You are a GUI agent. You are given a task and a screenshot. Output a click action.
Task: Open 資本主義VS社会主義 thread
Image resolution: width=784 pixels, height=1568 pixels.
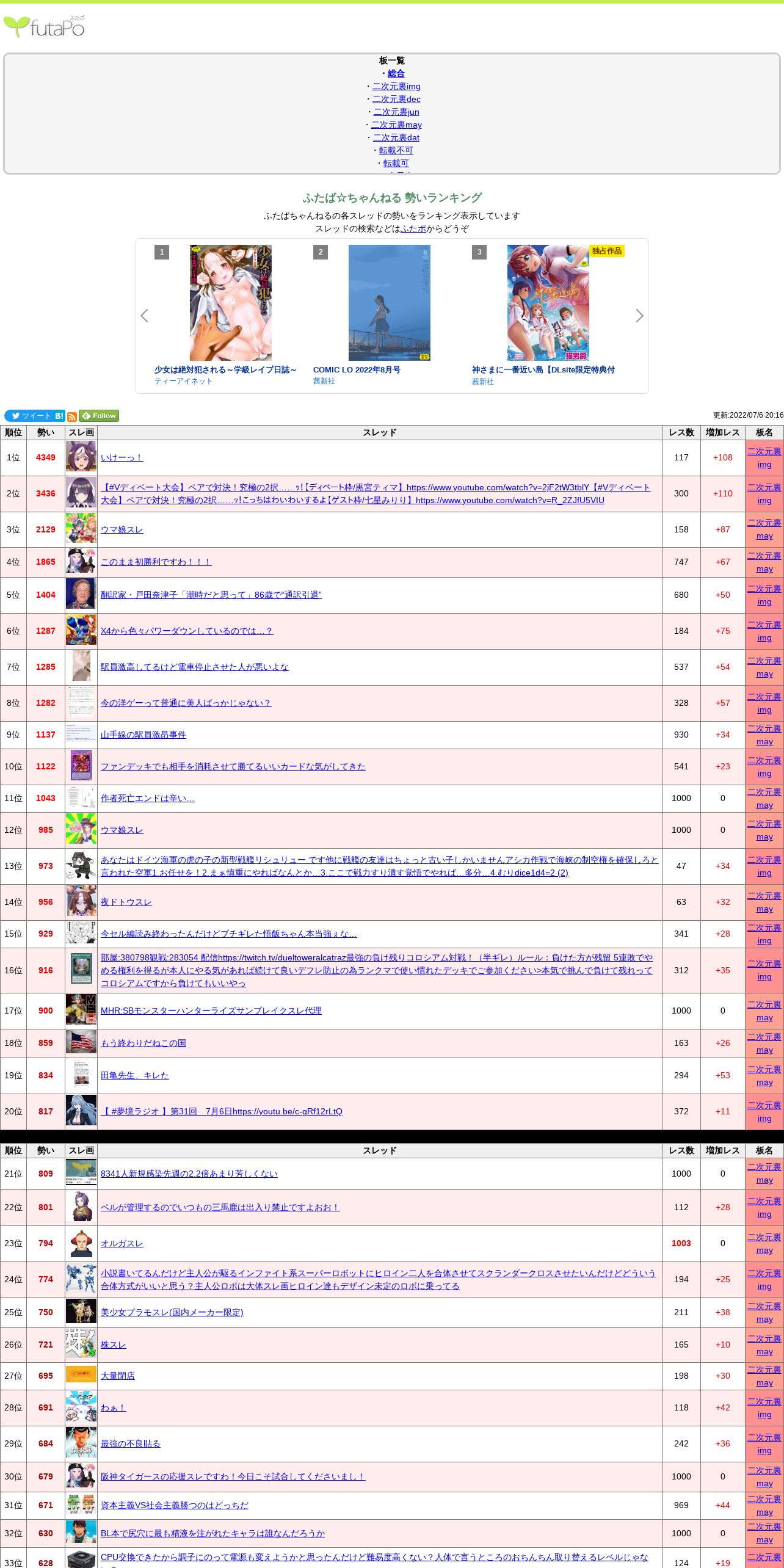pyautogui.click(x=175, y=1505)
